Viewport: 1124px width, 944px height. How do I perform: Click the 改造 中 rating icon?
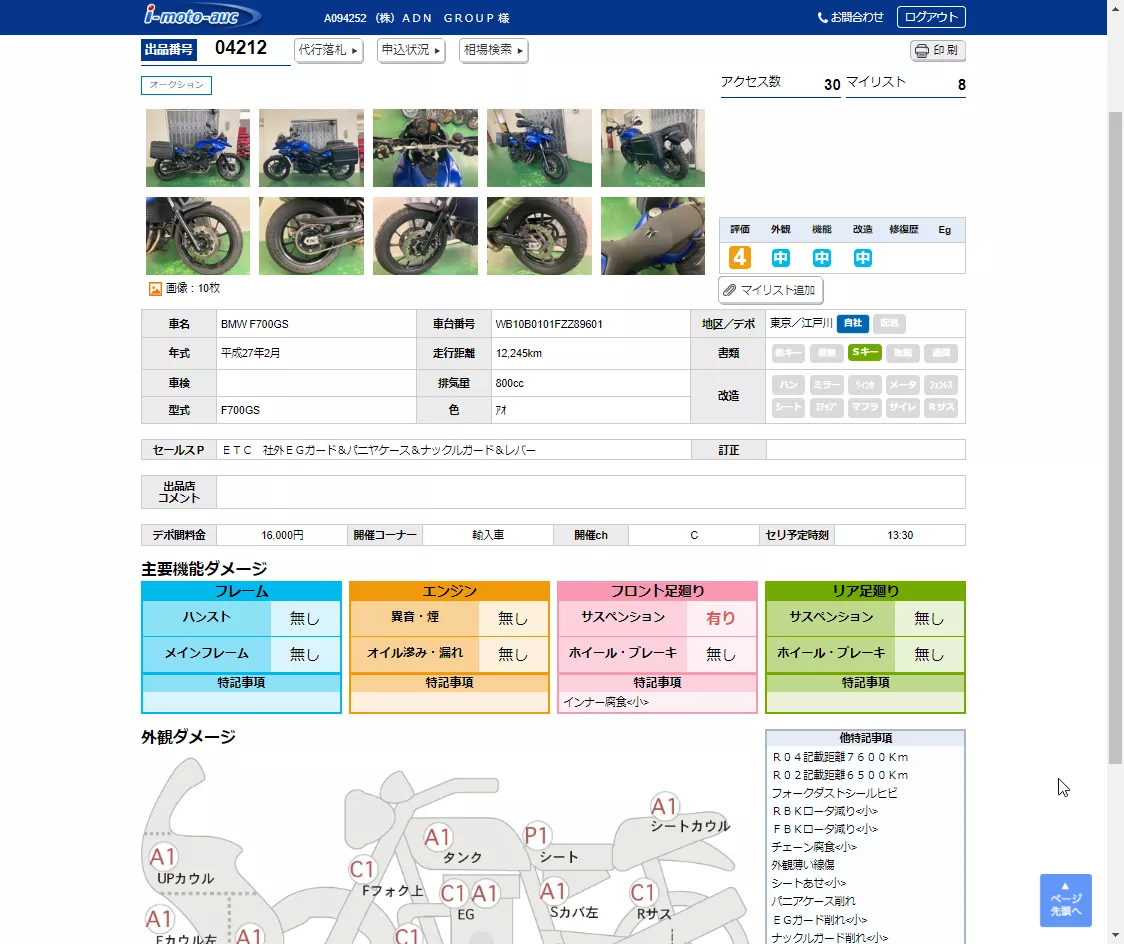tap(862, 257)
